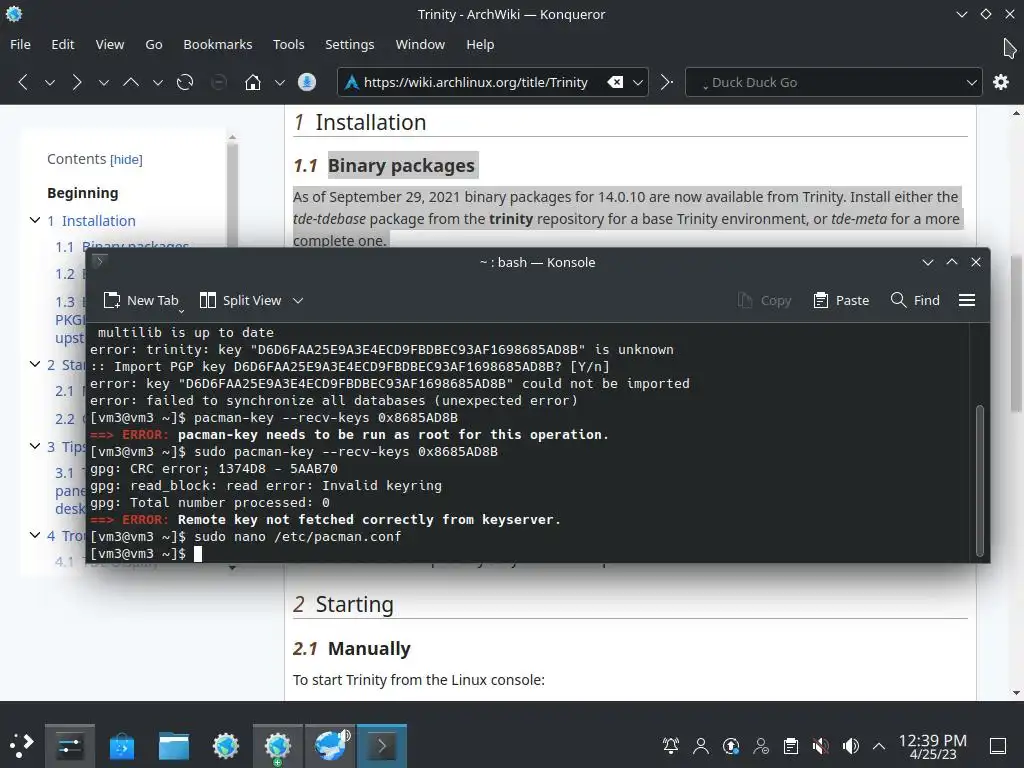Click Binary packages heading text
Screen dimensions: 1024x768
pos(401,166)
